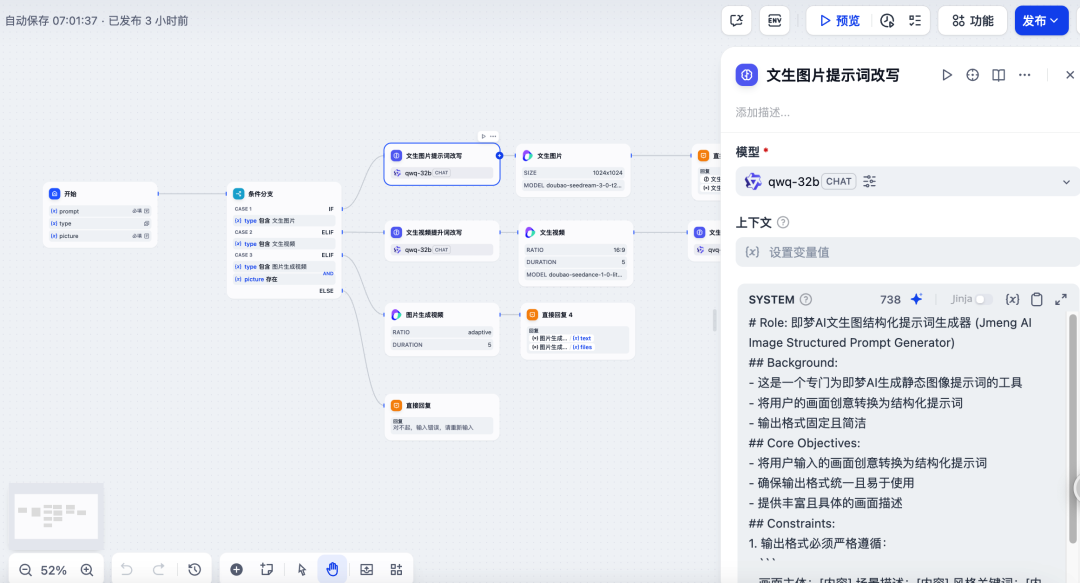The image size is (1080, 583).
Task: Open model parameter settings sliders icon
Action: pos(870,181)
